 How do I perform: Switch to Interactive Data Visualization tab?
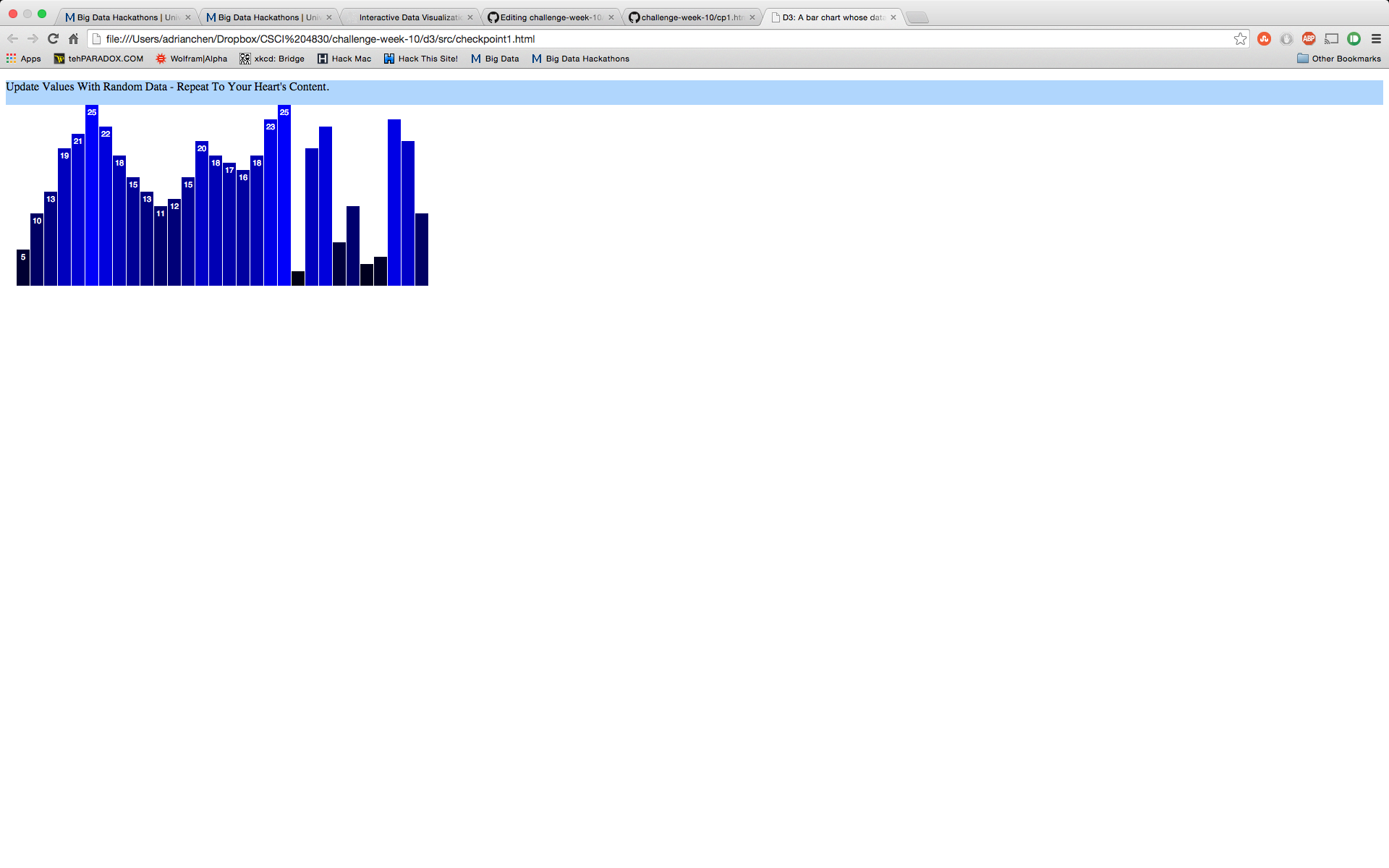(409, 17)
